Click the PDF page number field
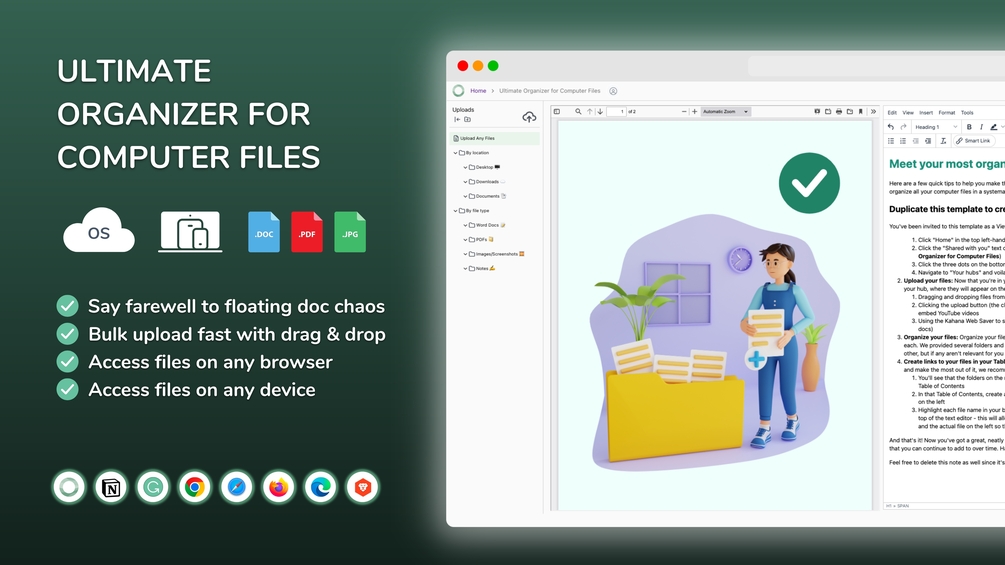 pos(617,111)
